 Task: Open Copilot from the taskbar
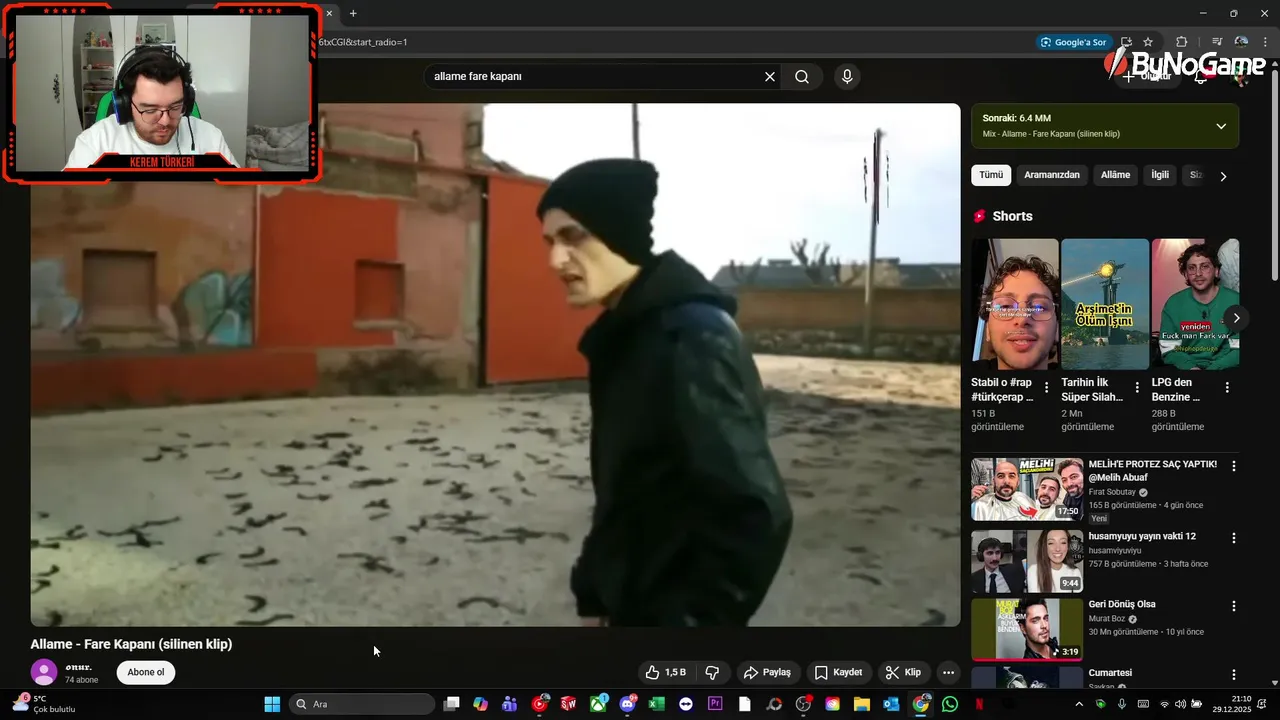(481, 704)
